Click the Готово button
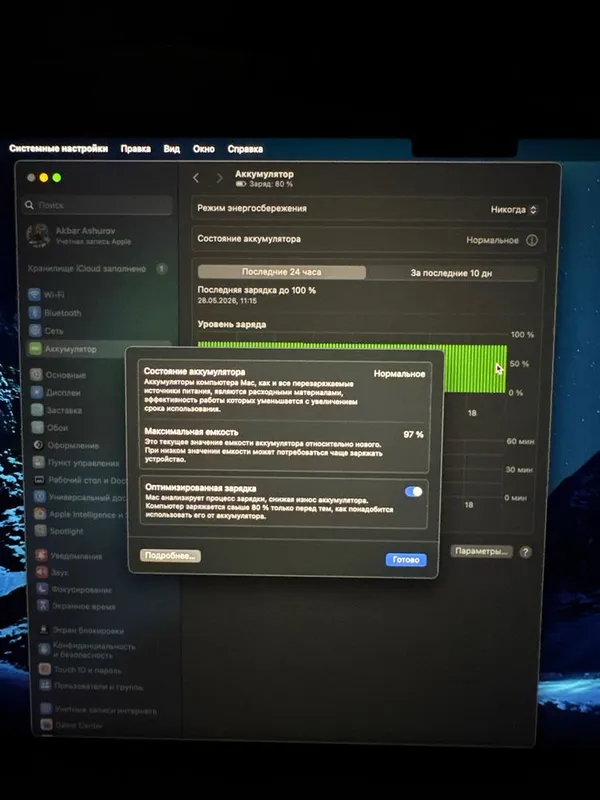Image resolution: width=600 pixels, height=800 pixels. [406, 560]
